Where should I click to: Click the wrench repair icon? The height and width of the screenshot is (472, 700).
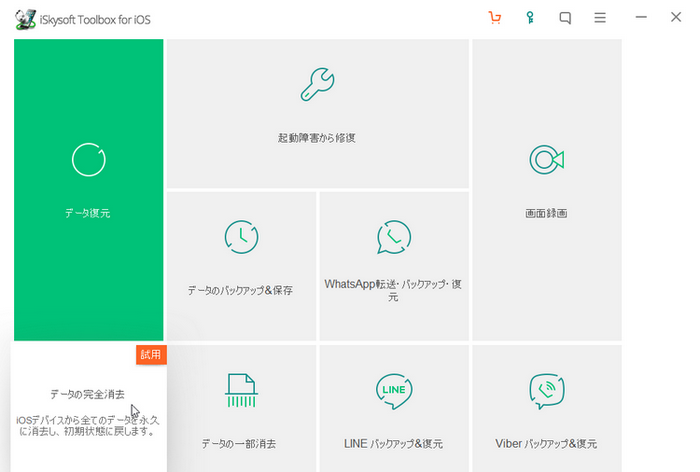317,84
